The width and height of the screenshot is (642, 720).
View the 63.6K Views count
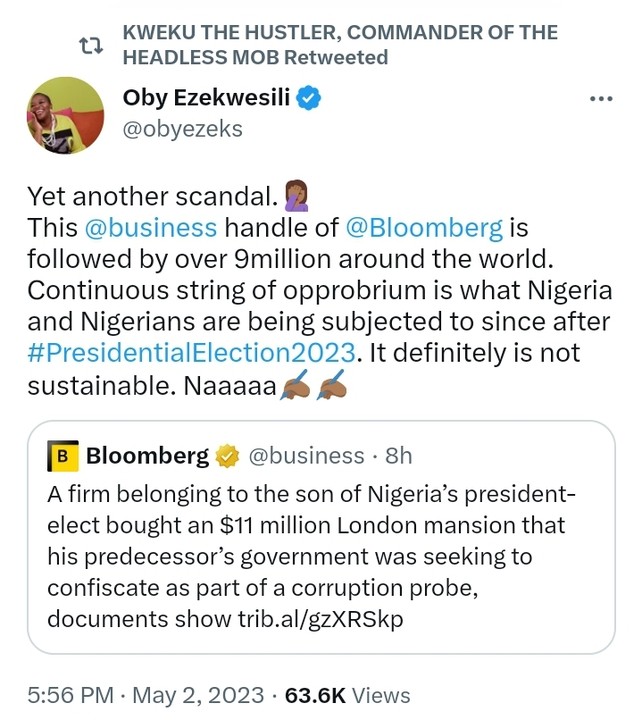pyautogui.click(x=347, y=694)
